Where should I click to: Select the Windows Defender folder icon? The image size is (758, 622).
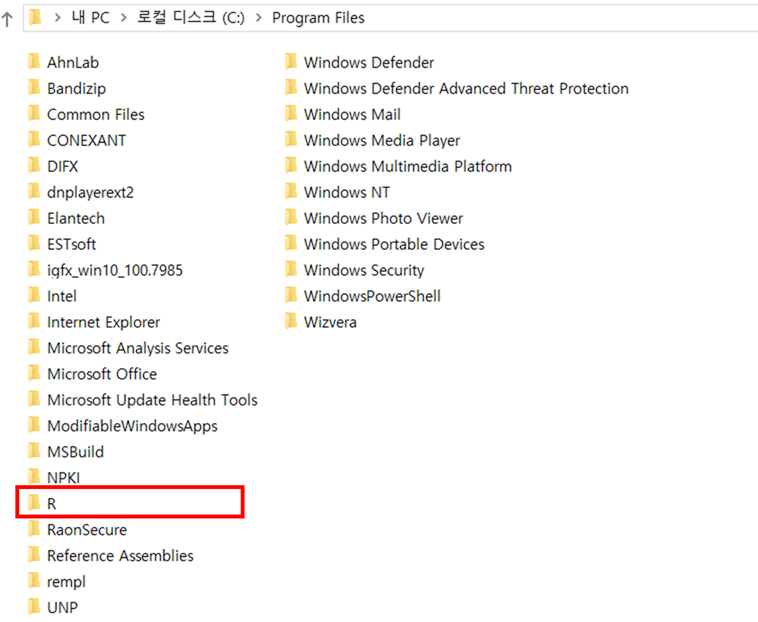pyautogui.click(x=291, y=62)
